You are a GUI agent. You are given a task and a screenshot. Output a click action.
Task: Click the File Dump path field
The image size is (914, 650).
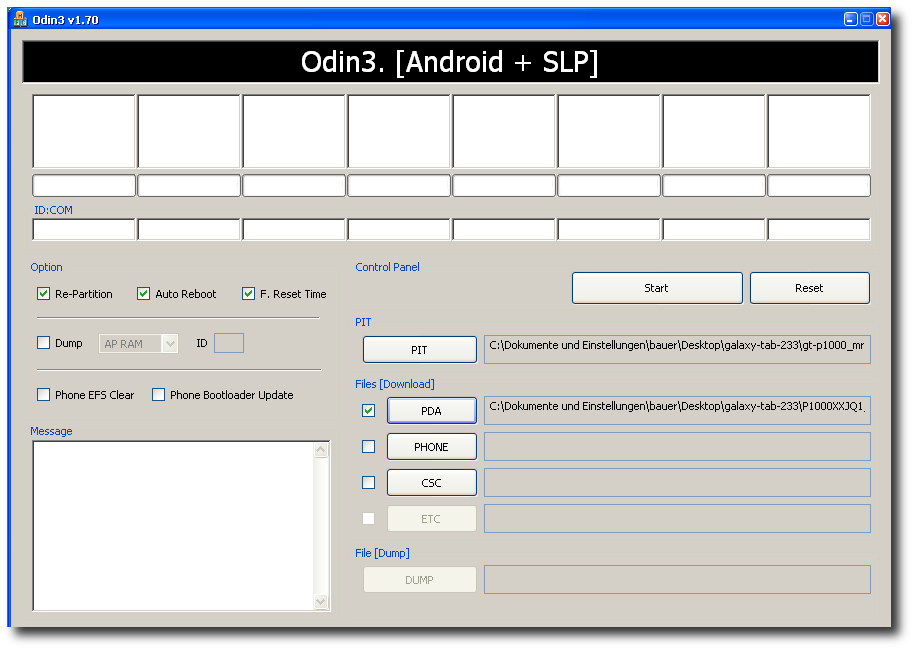pos(677,579)
